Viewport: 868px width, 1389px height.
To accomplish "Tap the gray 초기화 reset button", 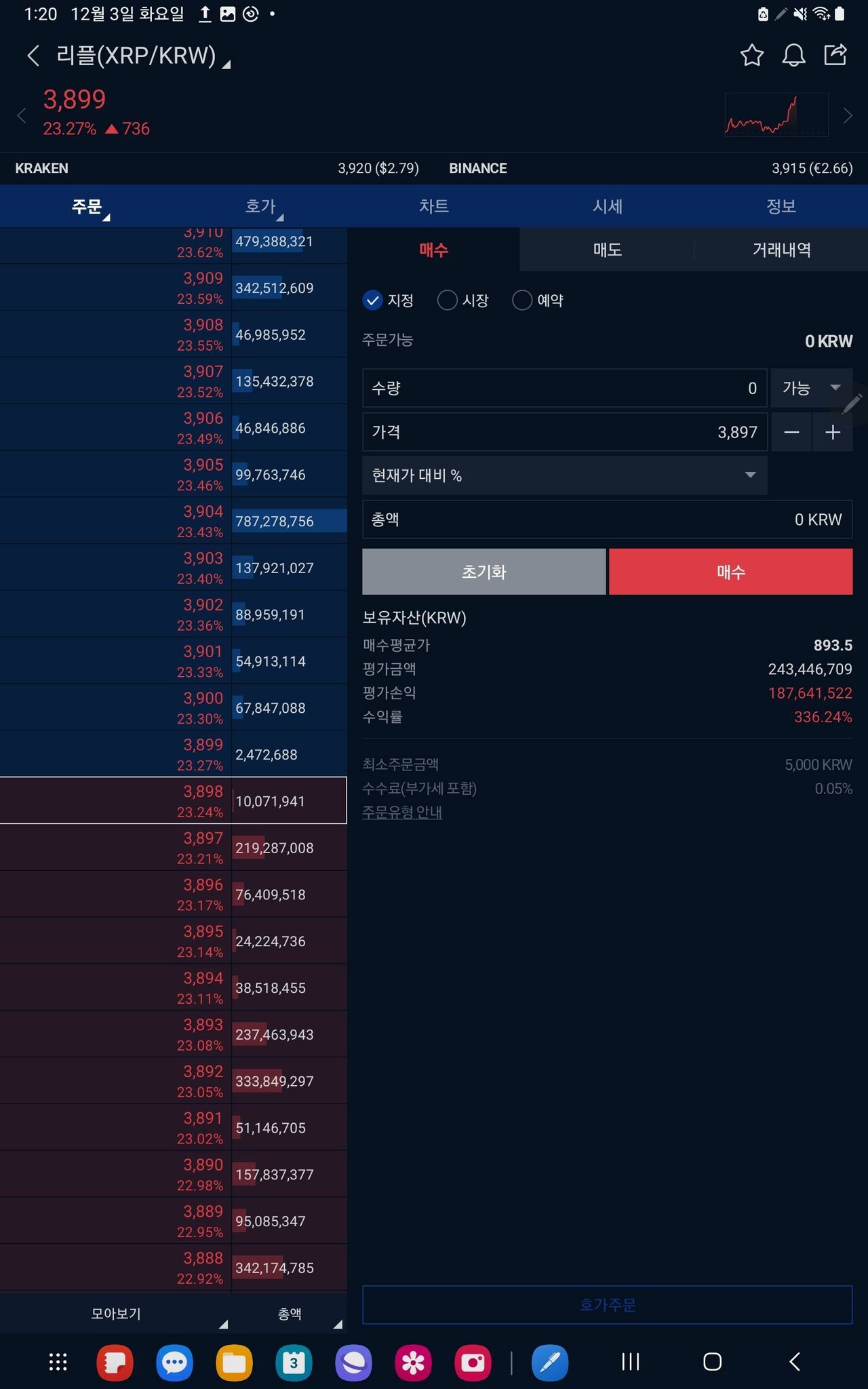I will coord(484,572).
